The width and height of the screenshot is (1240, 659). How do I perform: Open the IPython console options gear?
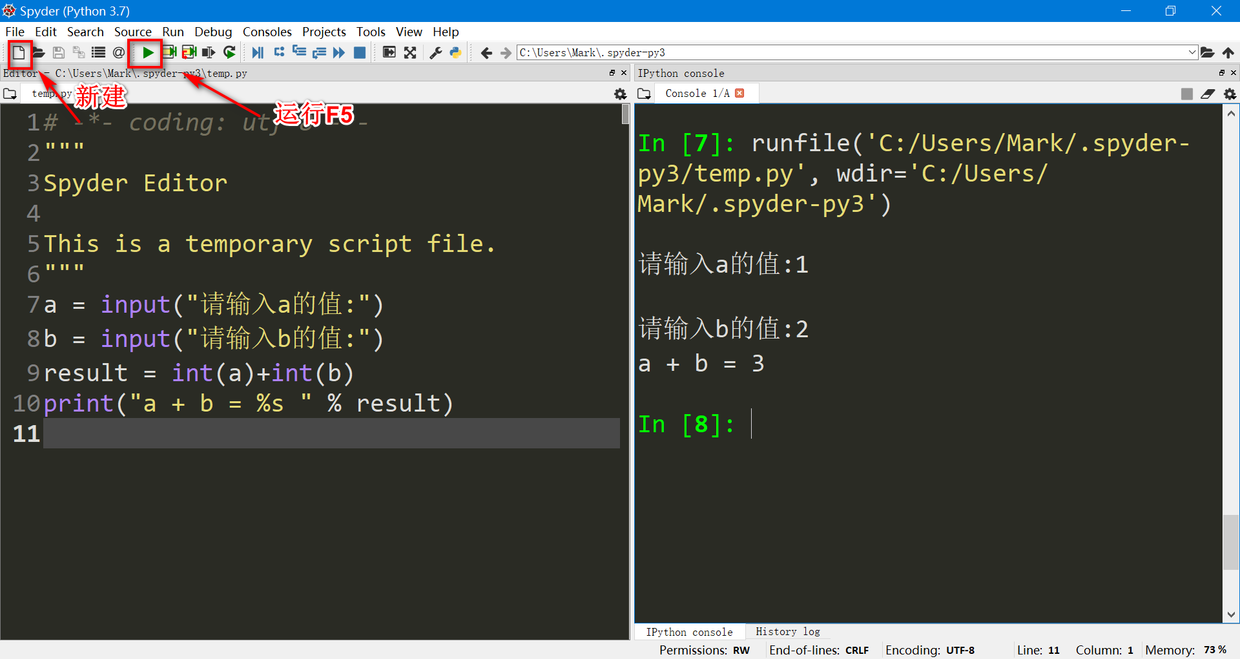[1228, 93]
